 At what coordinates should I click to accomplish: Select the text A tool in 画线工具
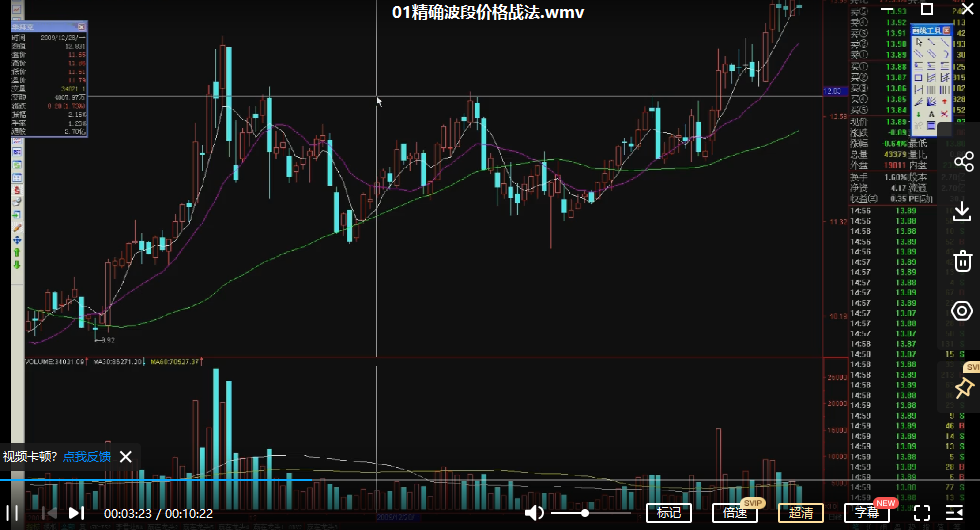[931, 114]
